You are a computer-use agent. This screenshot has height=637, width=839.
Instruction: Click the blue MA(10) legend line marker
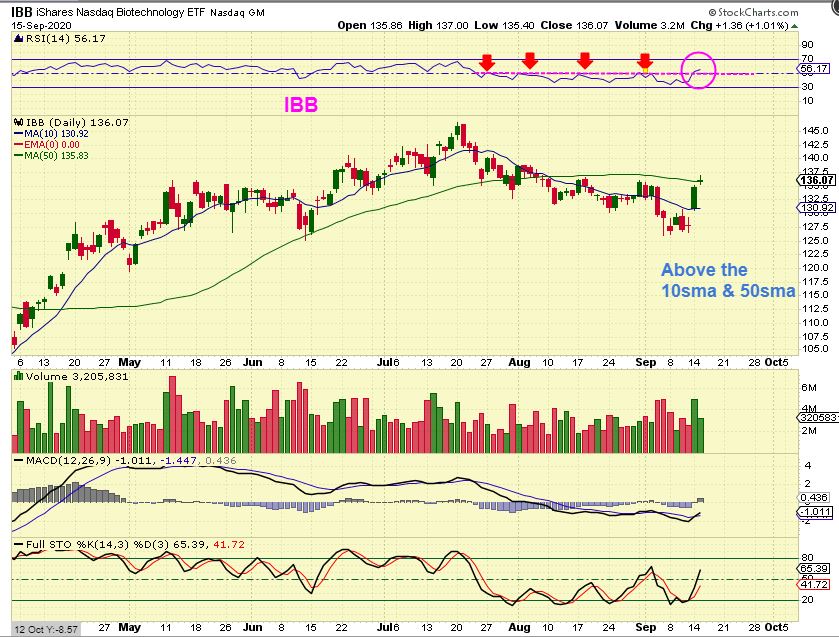tap(19, 134)
